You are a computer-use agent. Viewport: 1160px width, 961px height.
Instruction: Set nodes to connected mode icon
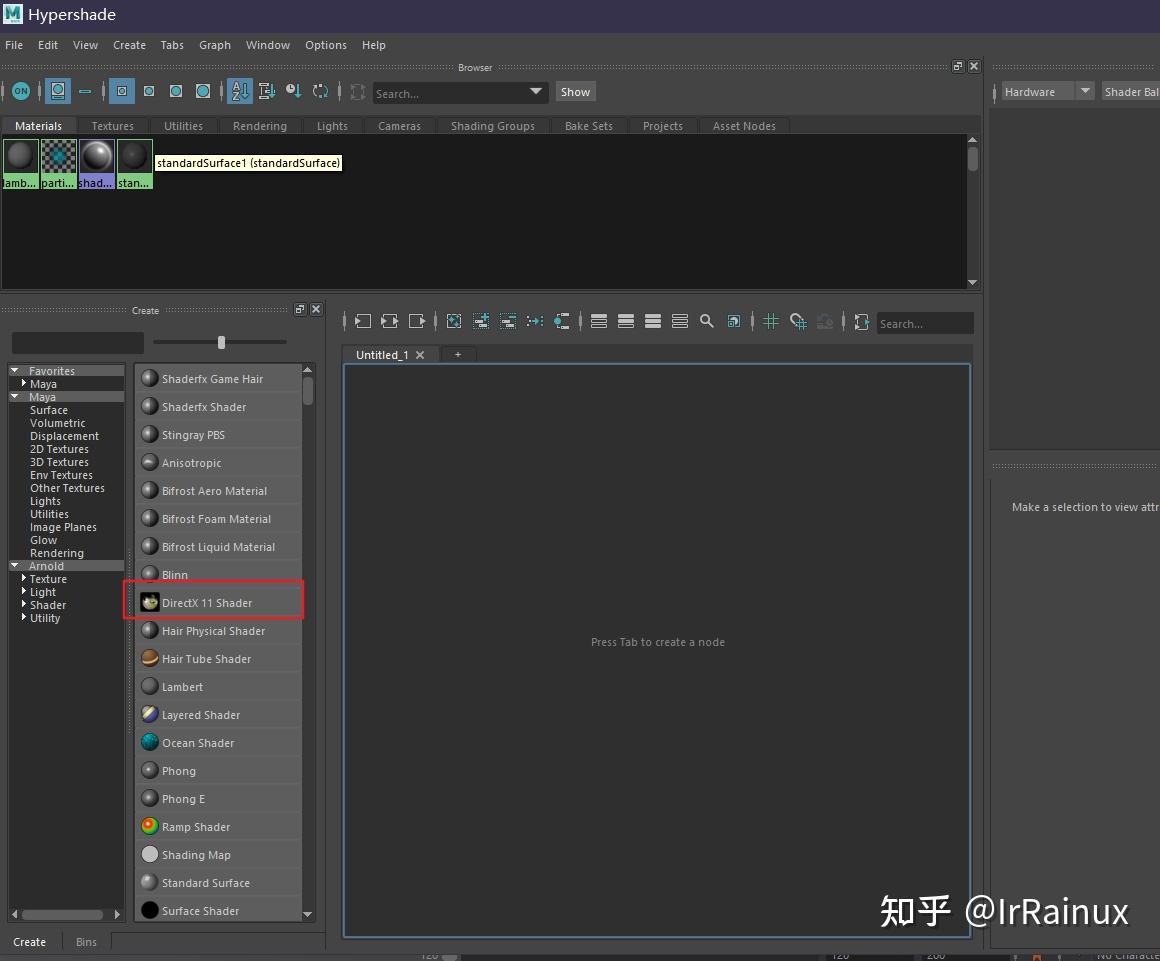point(626,321)
